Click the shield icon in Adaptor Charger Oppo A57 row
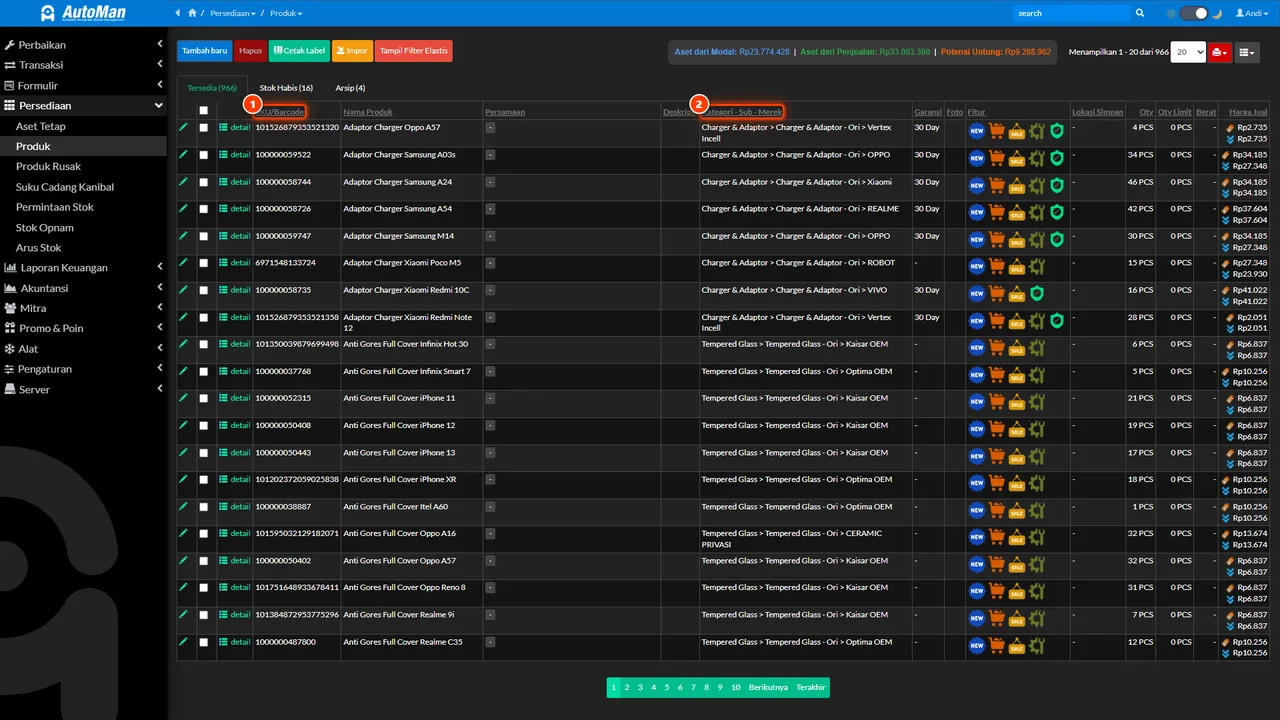 point(1057,131)
